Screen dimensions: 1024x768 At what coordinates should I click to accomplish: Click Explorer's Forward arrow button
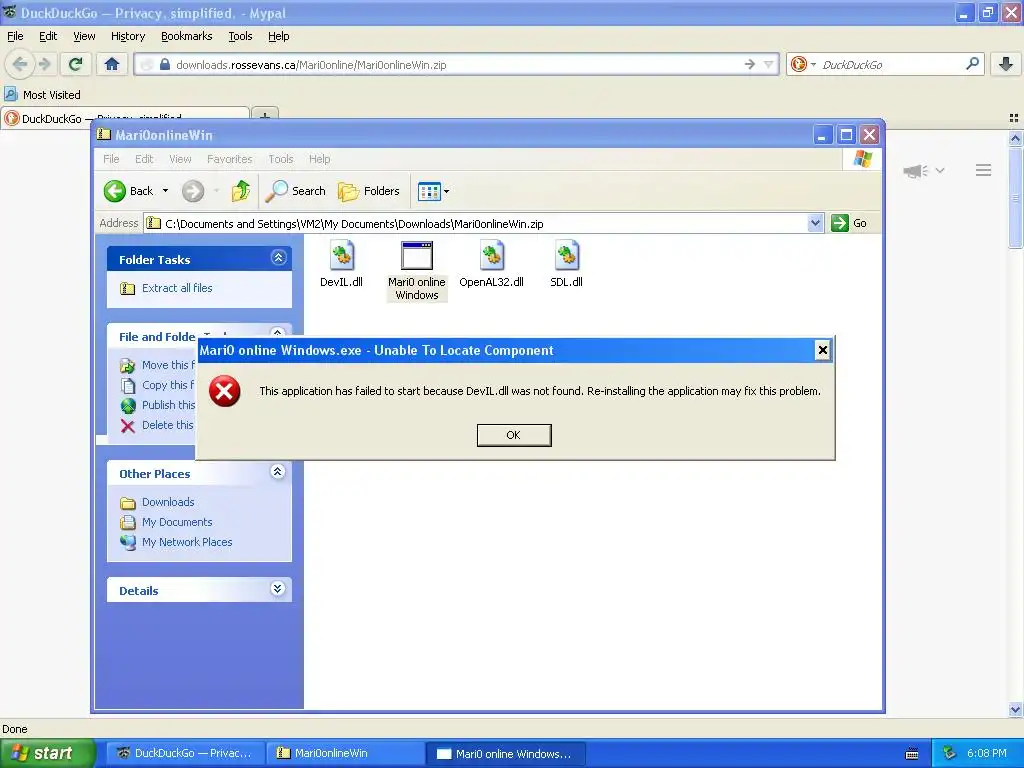tap(193, 191)
